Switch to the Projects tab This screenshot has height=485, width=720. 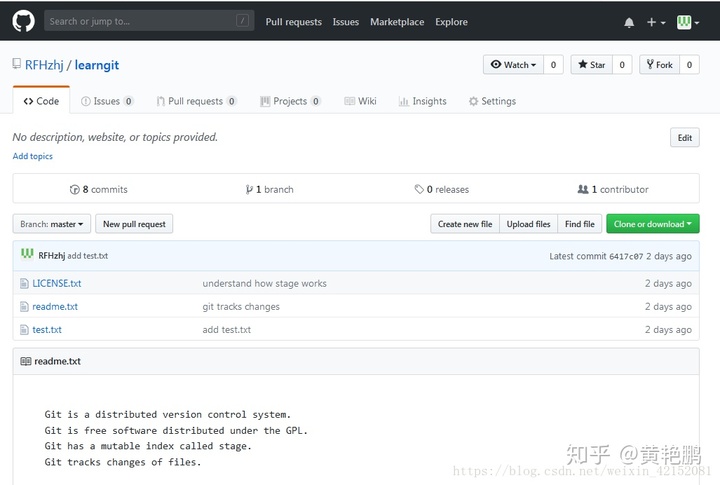click(290, 101)
